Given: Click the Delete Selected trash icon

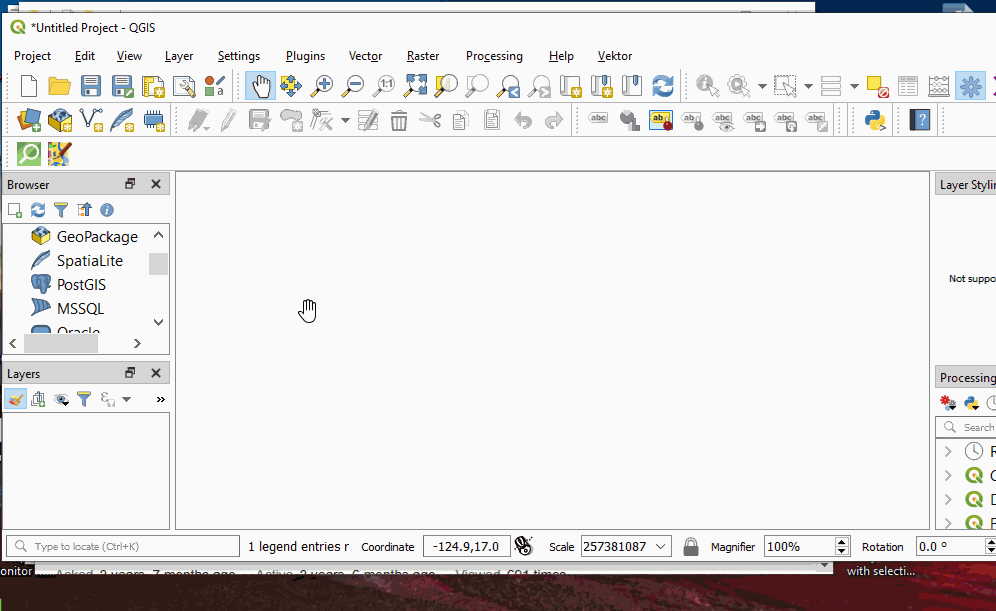Looking at the screenshot, I should tap(399, 120).
